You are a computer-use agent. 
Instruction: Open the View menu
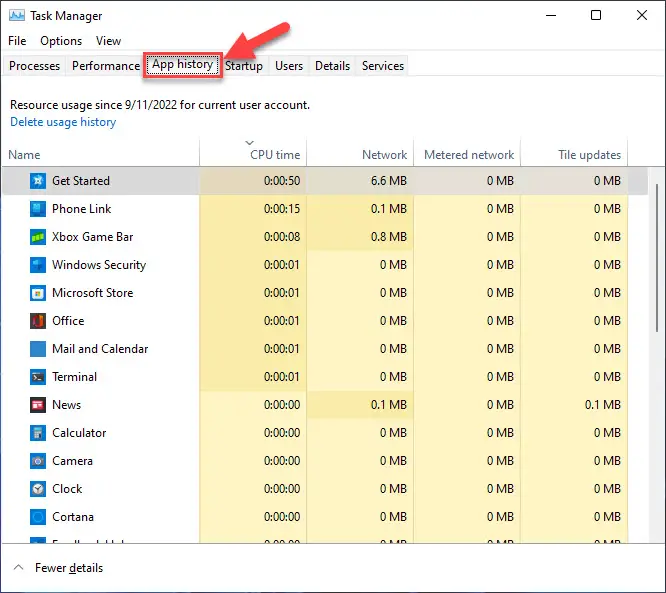[108, 41]
